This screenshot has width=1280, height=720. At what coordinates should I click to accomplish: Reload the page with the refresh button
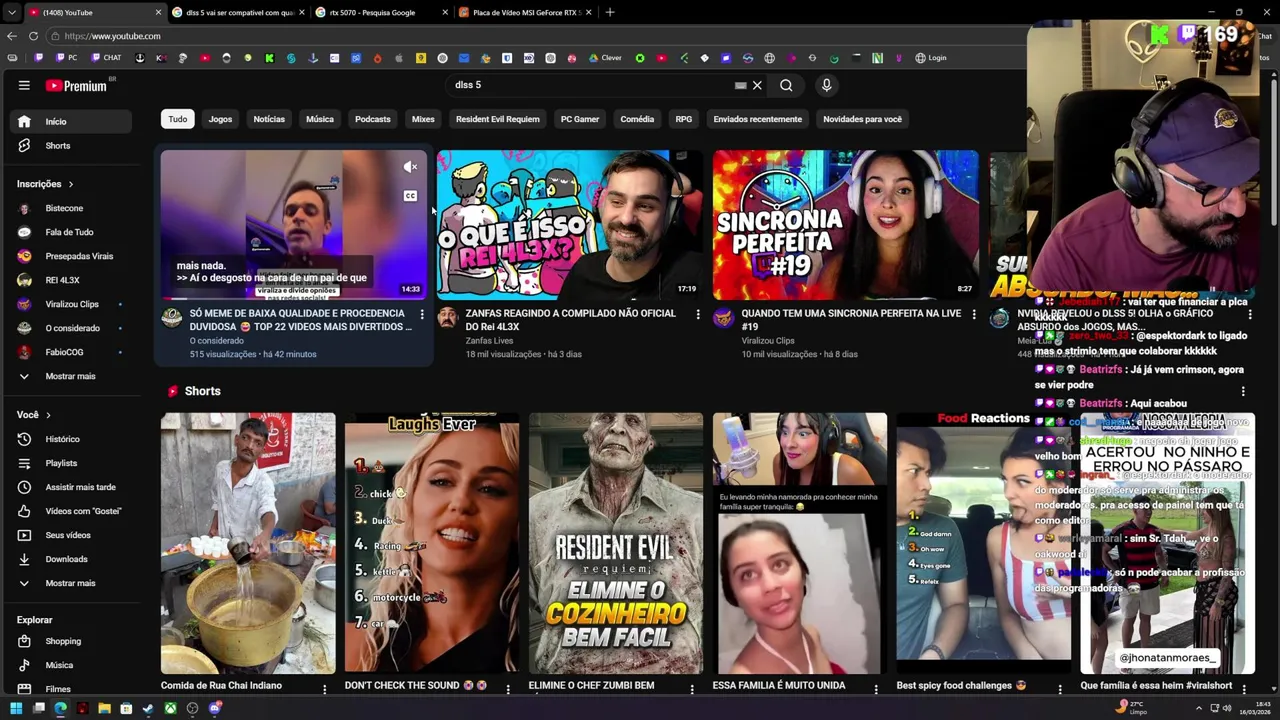click(33, 36)
